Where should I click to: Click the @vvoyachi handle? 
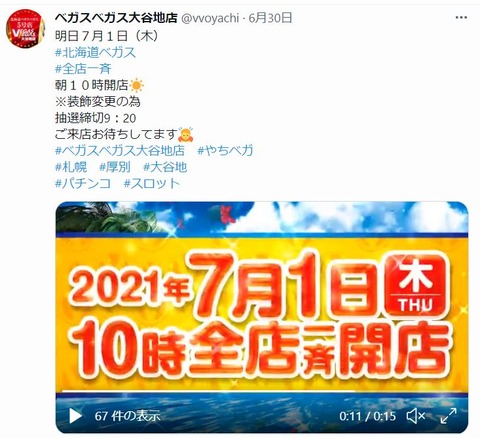210,18
